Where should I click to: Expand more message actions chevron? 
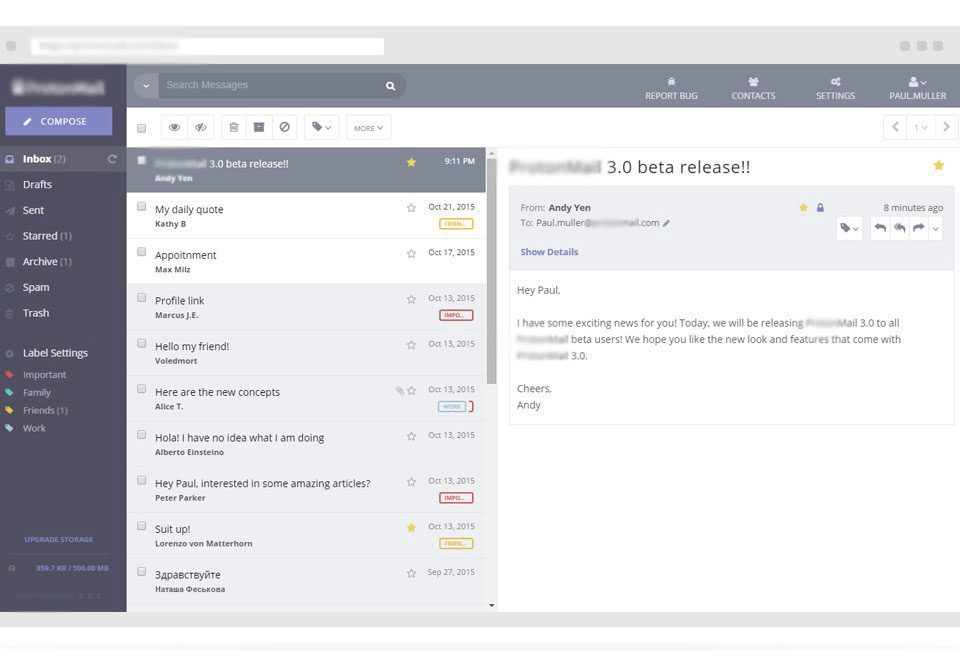936,229
